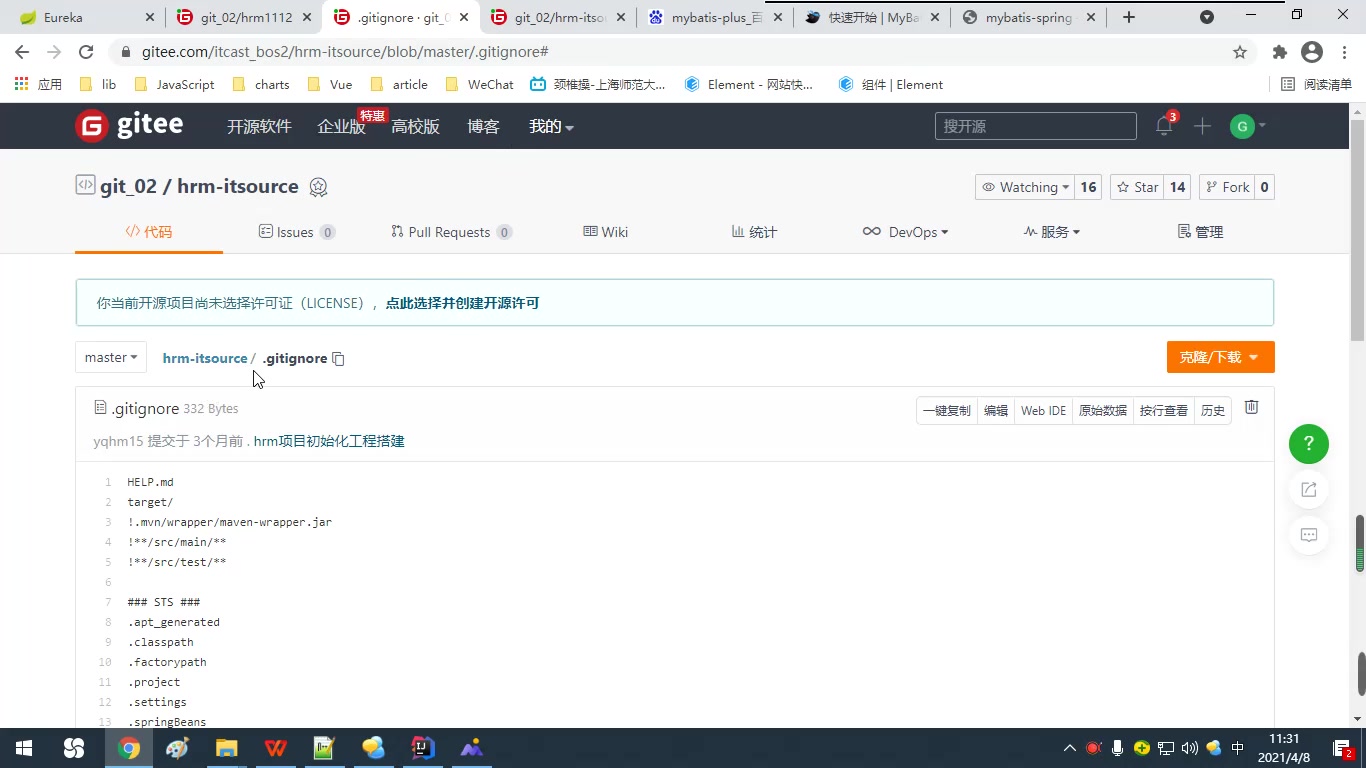Open volume control in system tray

click(1189, 748)
